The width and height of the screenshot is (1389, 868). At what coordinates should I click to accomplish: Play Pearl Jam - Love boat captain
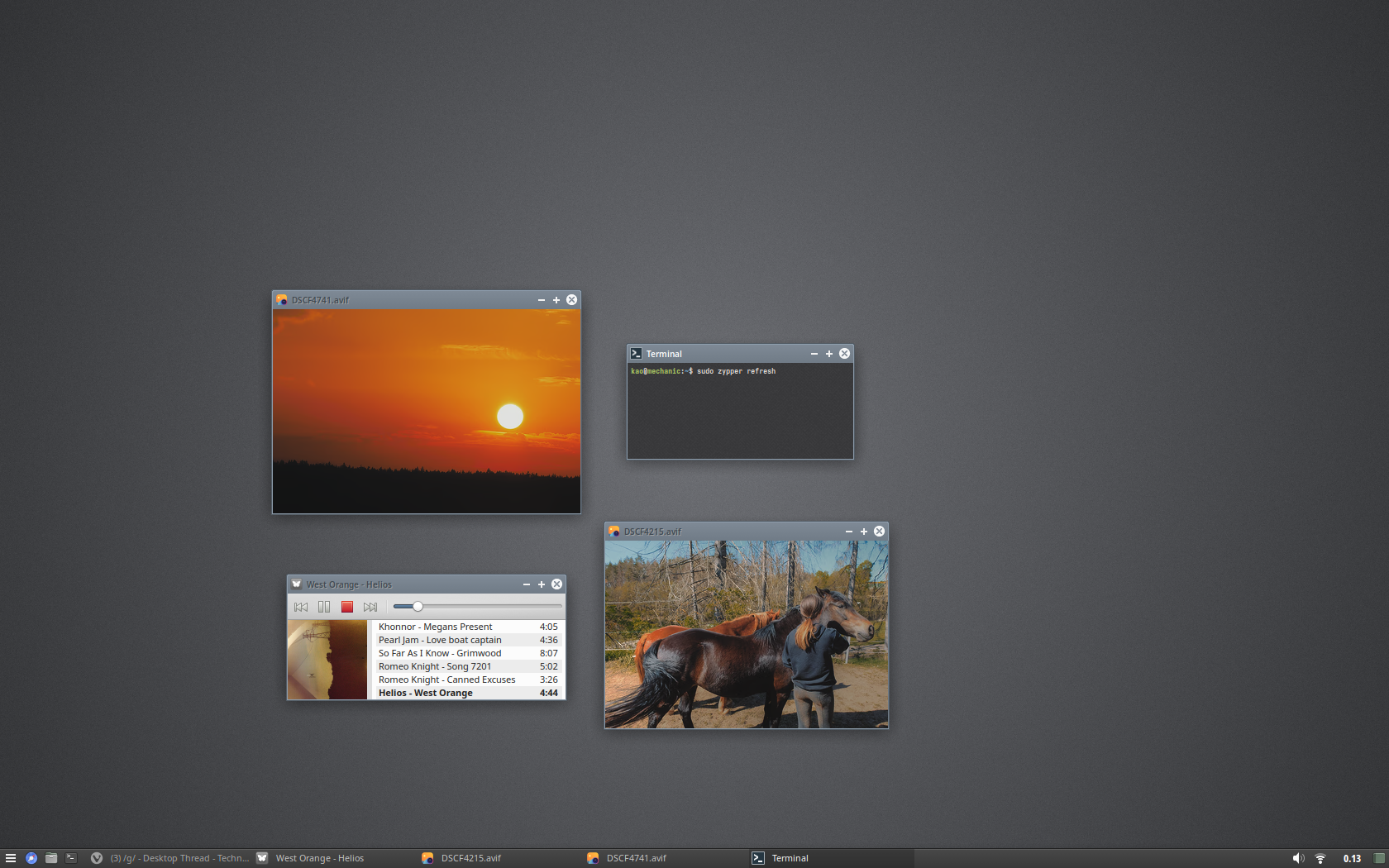pos(440,640)
